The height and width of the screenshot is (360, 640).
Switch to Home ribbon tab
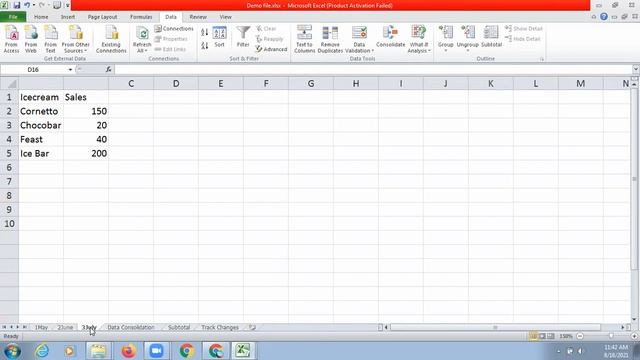[41, 17]
